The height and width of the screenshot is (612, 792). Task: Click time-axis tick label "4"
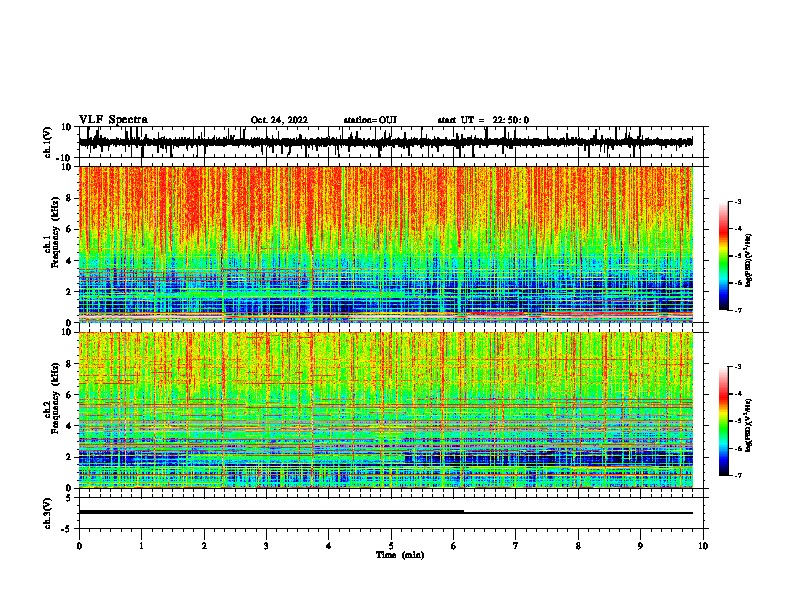[x=328, y=546]
